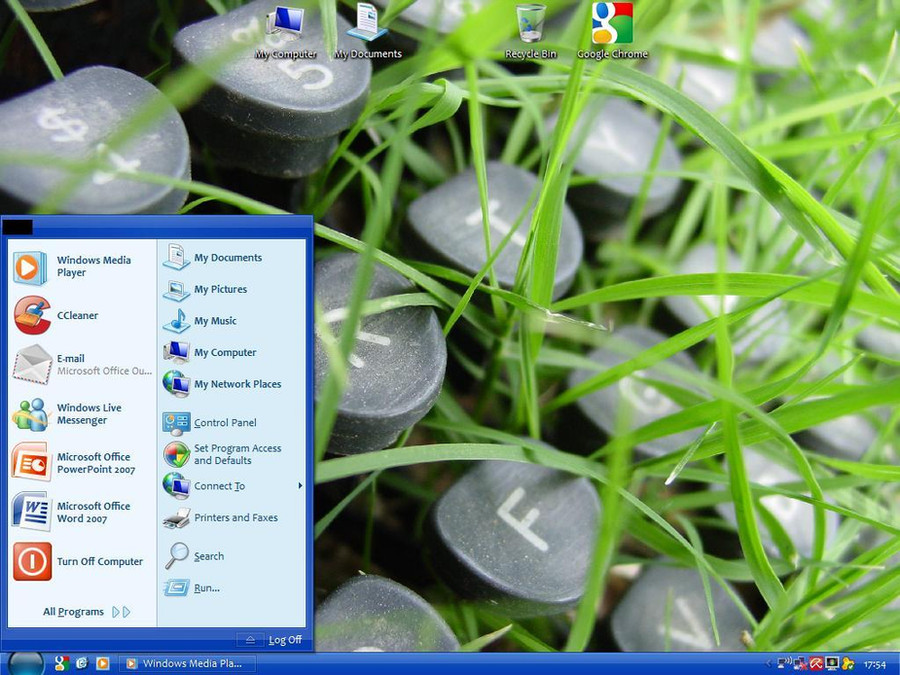Open Set Program Access and Defaults

(x=232, y=455)
